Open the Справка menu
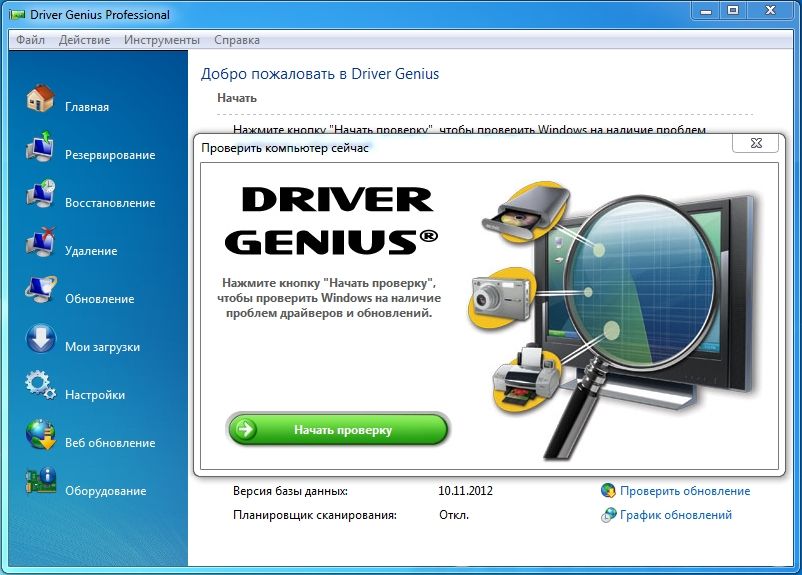The width and height of the screenshot is (802, 575). (x=237, y=40)
